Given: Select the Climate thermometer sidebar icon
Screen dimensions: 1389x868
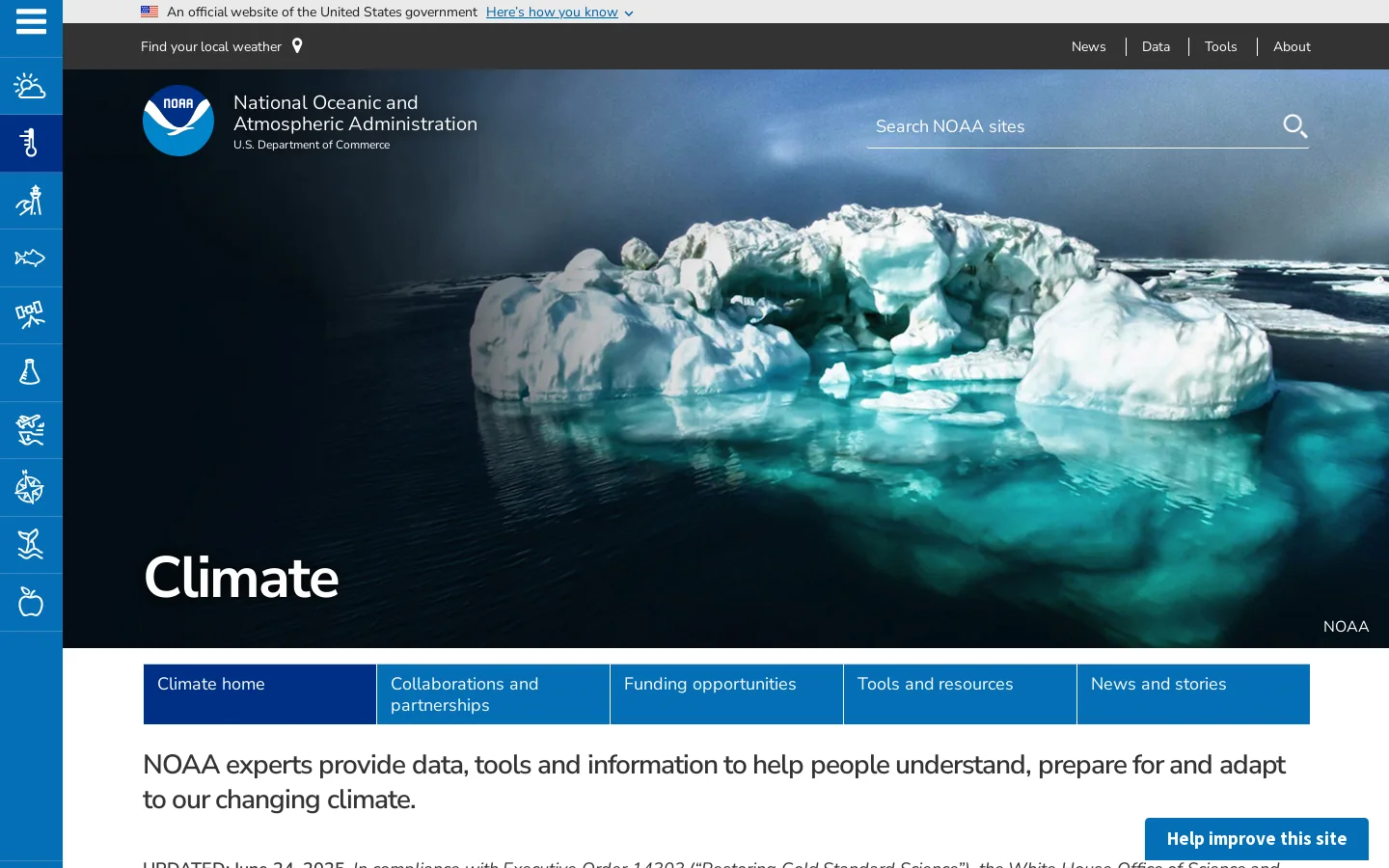Looking at the screenshot, I should pyautogui.click(x=31, y=144).
